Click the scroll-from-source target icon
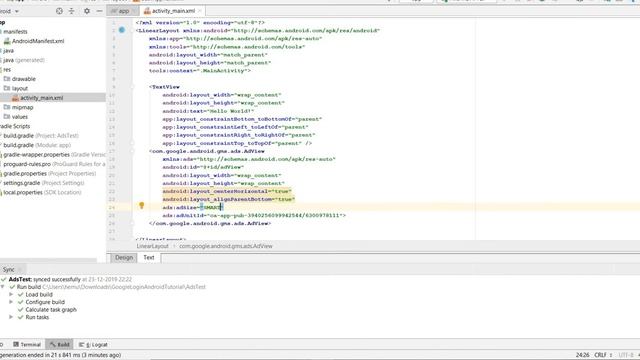The width and height of the screenshot is (640, 360). [59, 11]
